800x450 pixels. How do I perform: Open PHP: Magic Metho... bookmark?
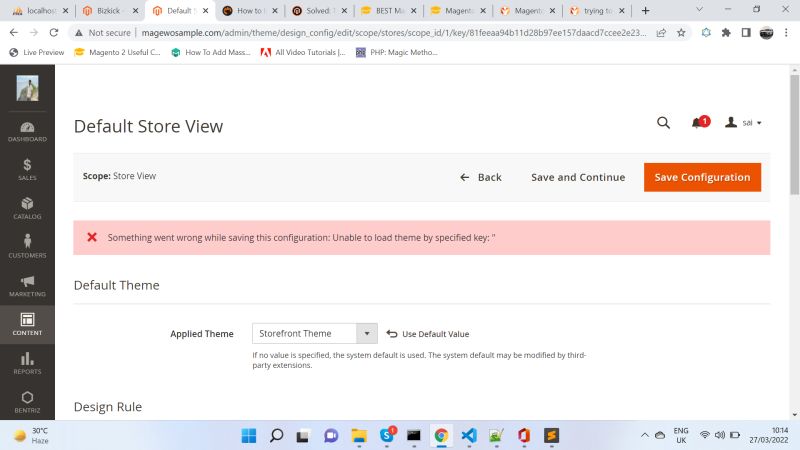[396, 52]
